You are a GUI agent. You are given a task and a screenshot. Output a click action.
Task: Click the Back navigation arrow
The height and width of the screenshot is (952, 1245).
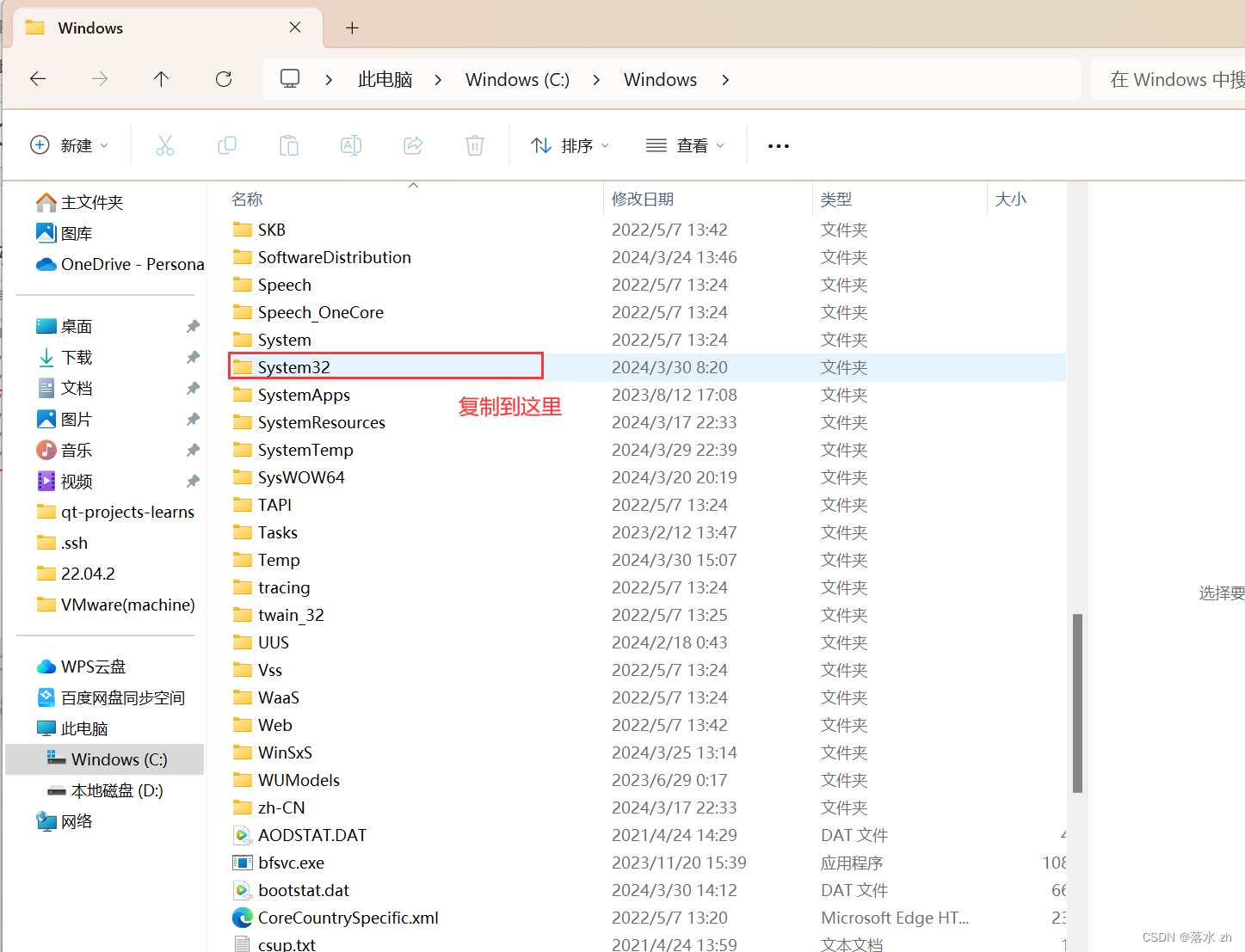[x=38, y=79]
